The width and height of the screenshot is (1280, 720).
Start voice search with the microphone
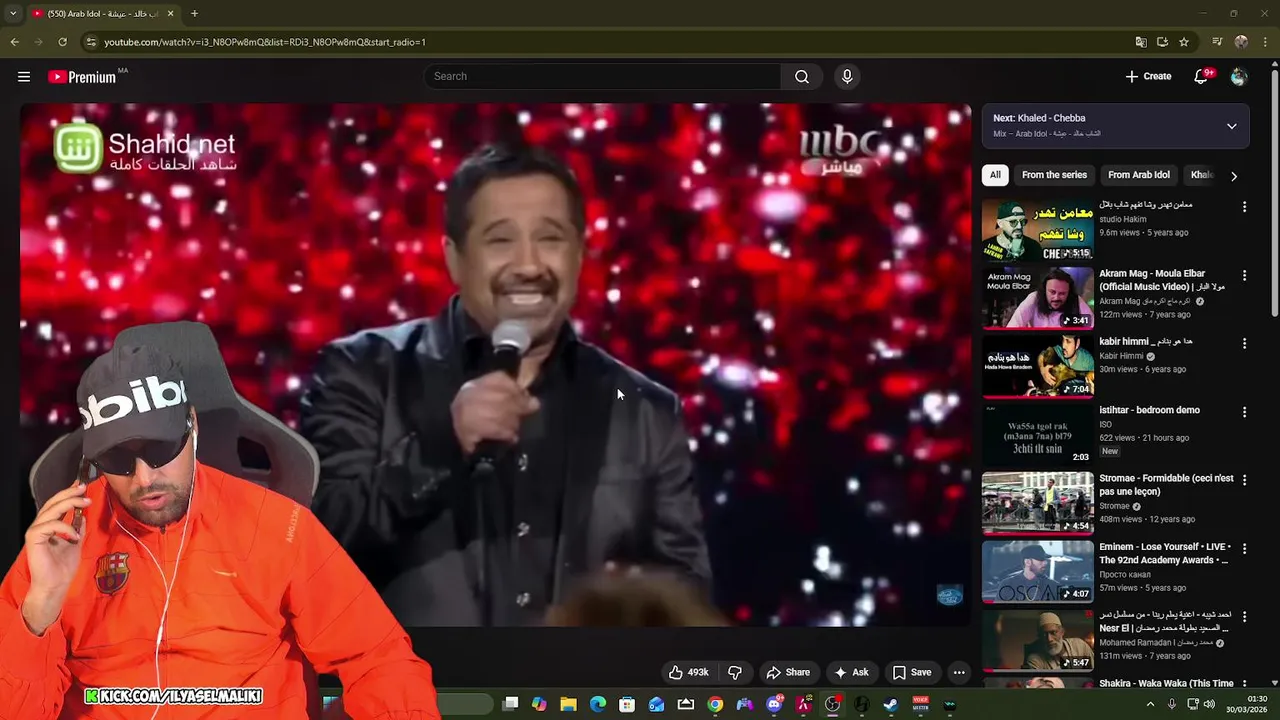(x=847, y=77)
